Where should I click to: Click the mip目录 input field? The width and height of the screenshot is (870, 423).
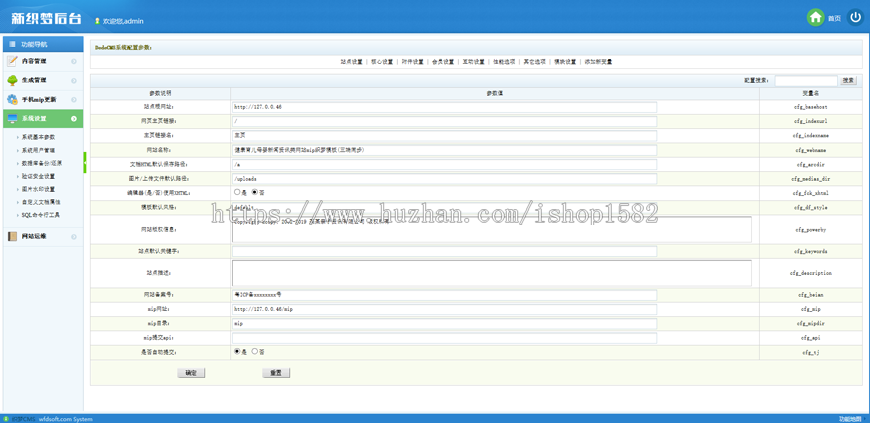444,324
